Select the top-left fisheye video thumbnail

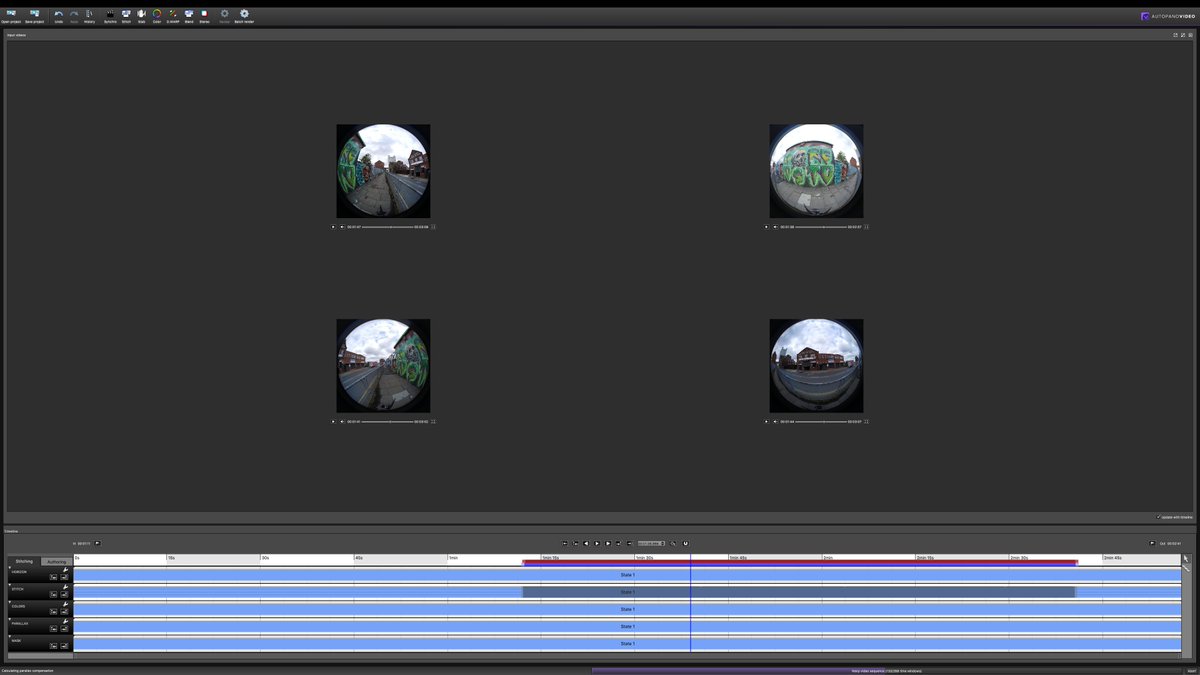click(x=383, y=171)
